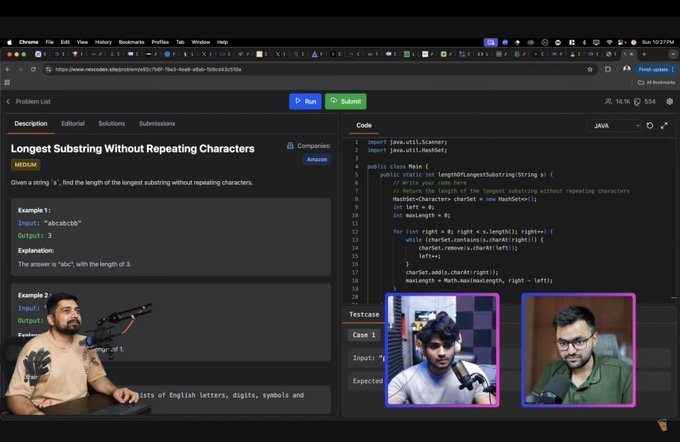This screenshot has height=442, width=680.
Task: Open the View menu
Action: click(82, 42)
